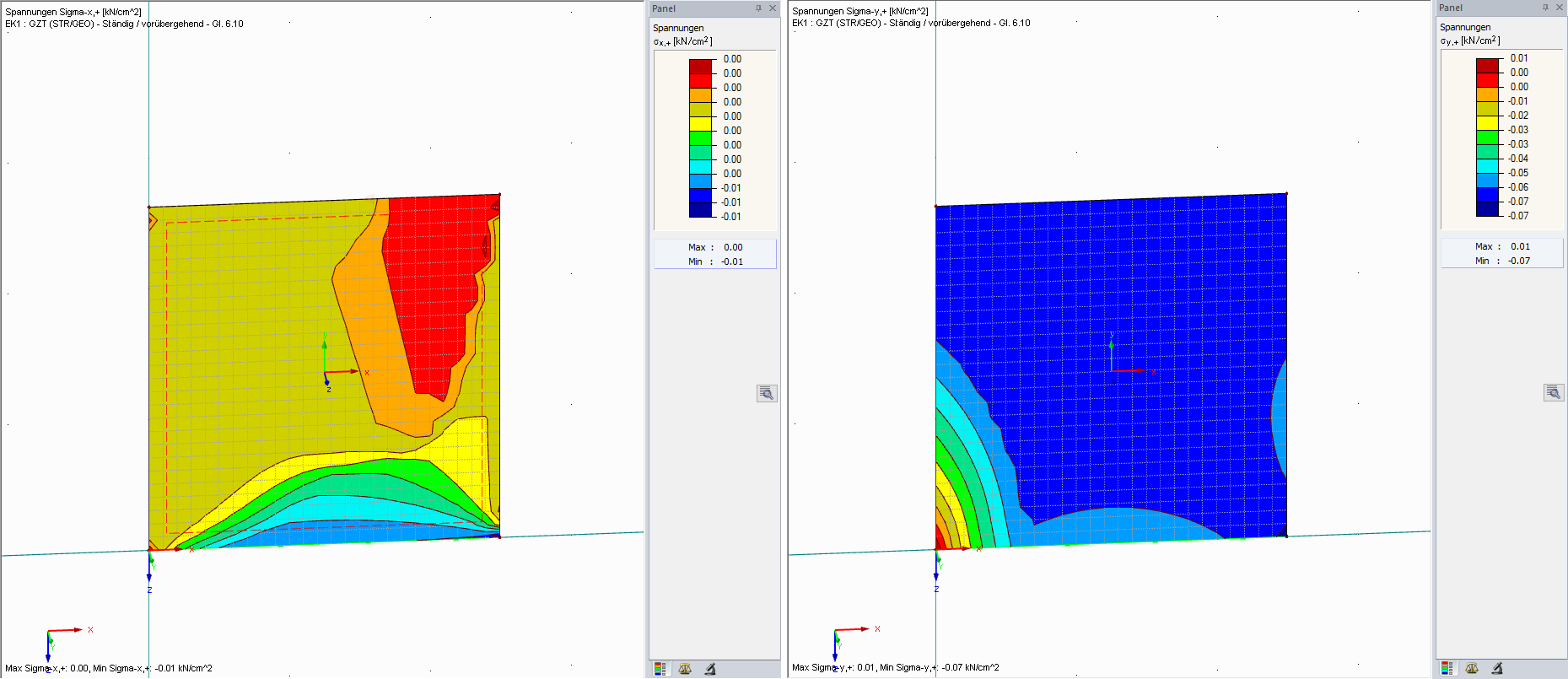Select dark blue bottom swatch in sigma-x legend

[700, 210]
